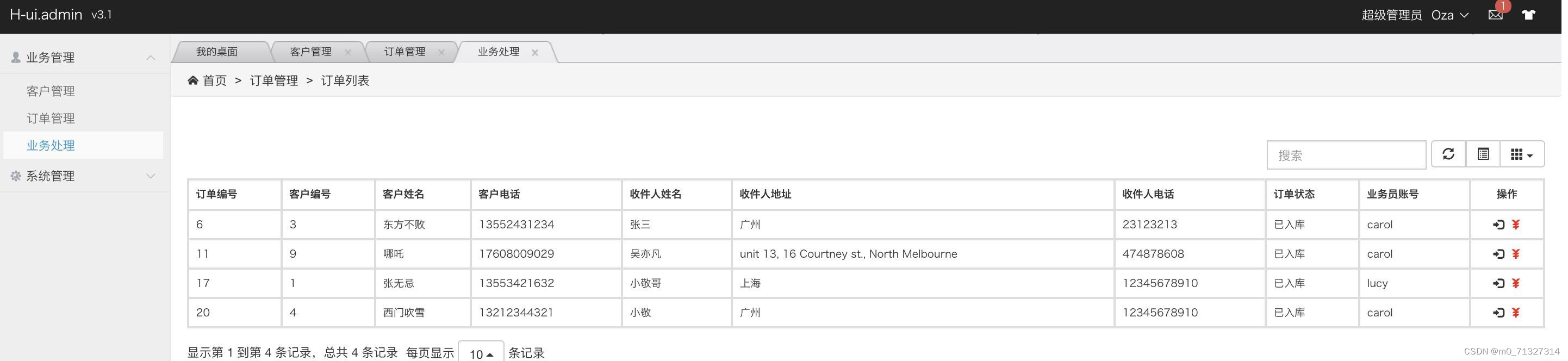1568x361 pixels.
Task: Click the 超级管理员 role label
Action: click(1391, 15)
